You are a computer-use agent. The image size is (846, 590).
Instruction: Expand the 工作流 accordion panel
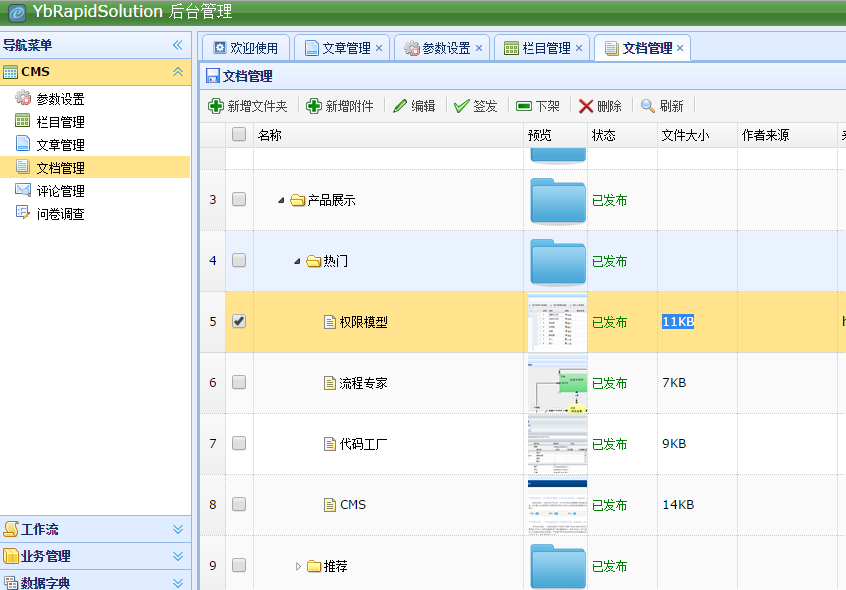pyautogui.click(x=178, y=529)
